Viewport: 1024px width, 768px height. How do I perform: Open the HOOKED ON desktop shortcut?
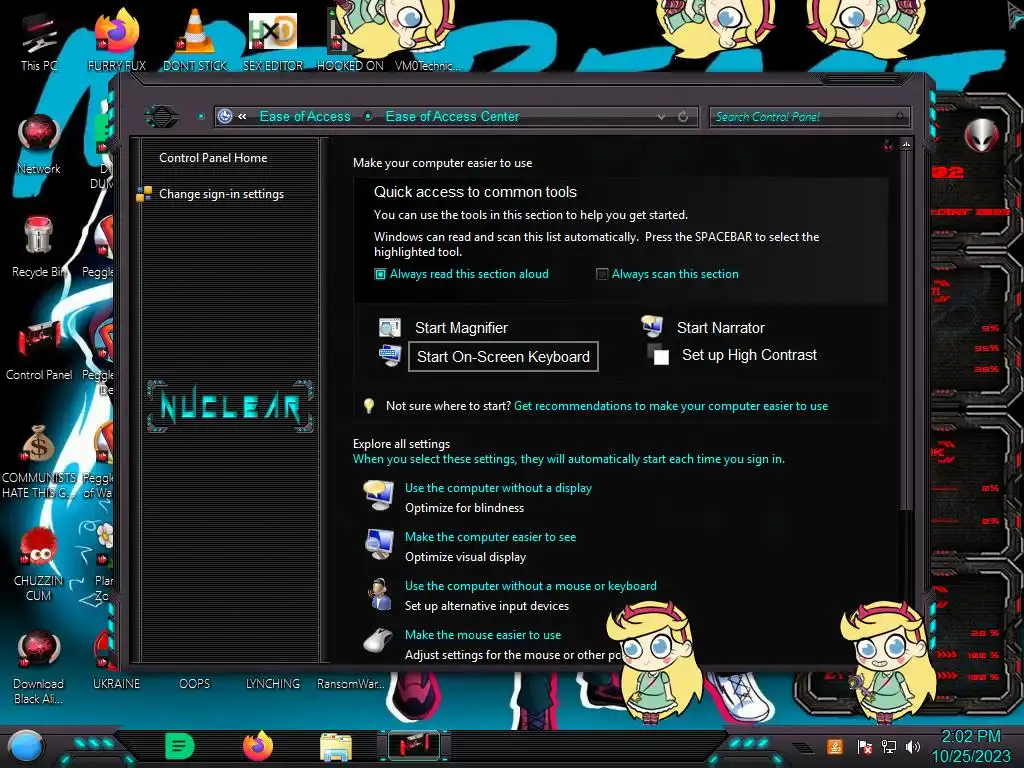(350, 38)
